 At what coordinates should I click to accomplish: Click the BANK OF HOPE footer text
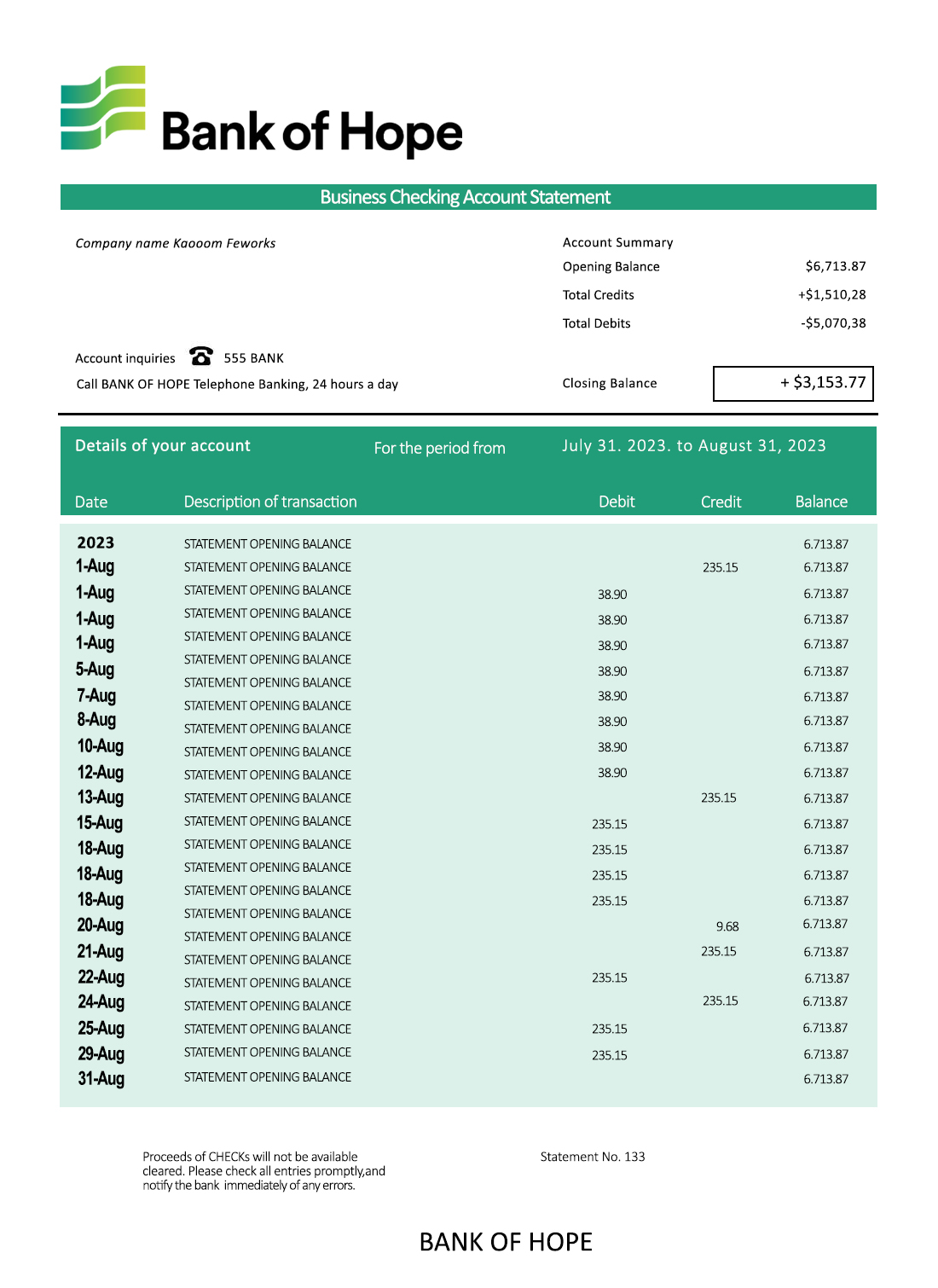tap(506, 1242)
